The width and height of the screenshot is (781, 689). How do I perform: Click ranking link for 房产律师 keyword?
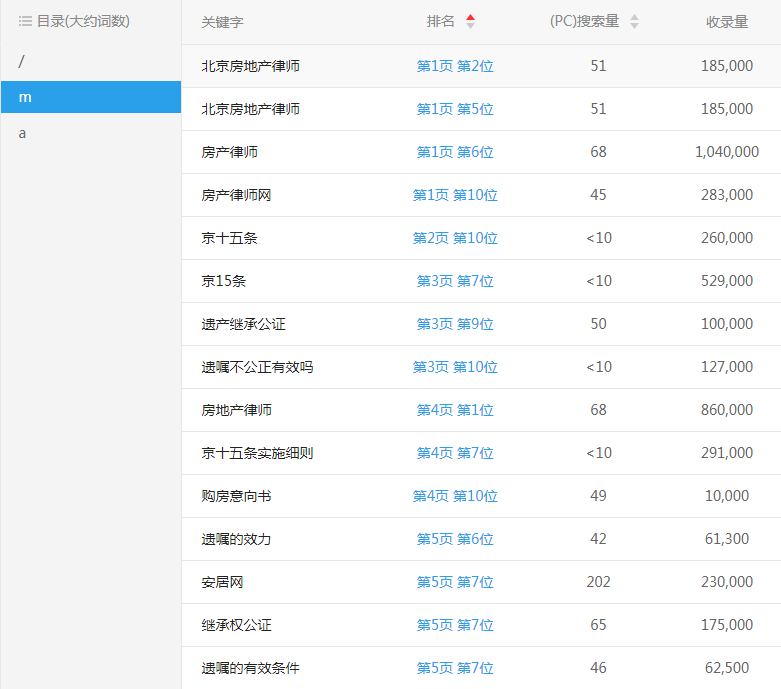(455, 152)
